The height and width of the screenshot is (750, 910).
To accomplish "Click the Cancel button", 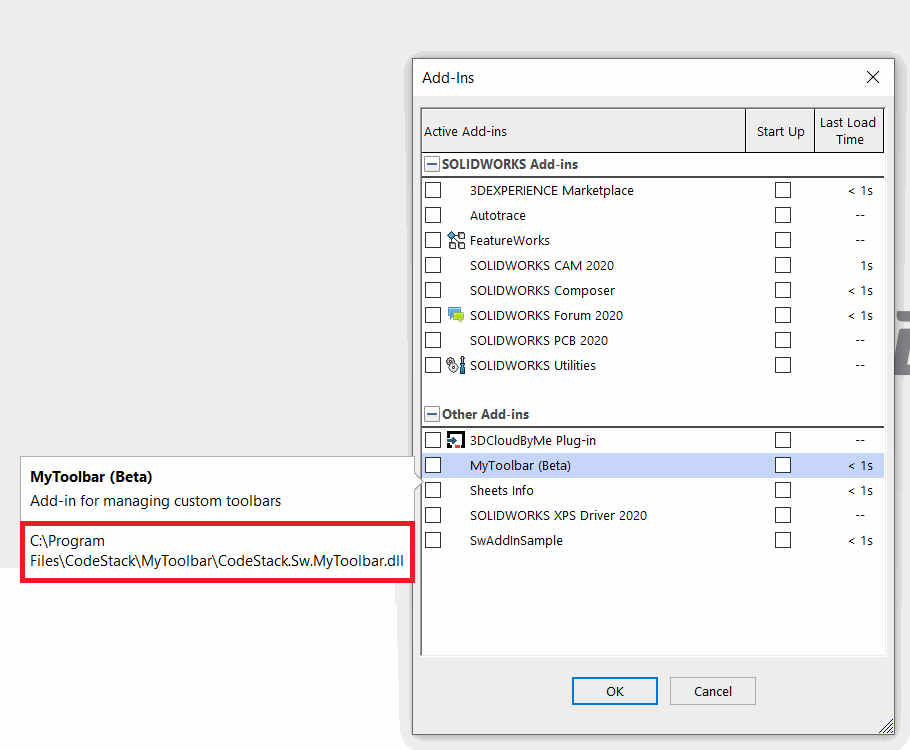I will coord(713,691).
